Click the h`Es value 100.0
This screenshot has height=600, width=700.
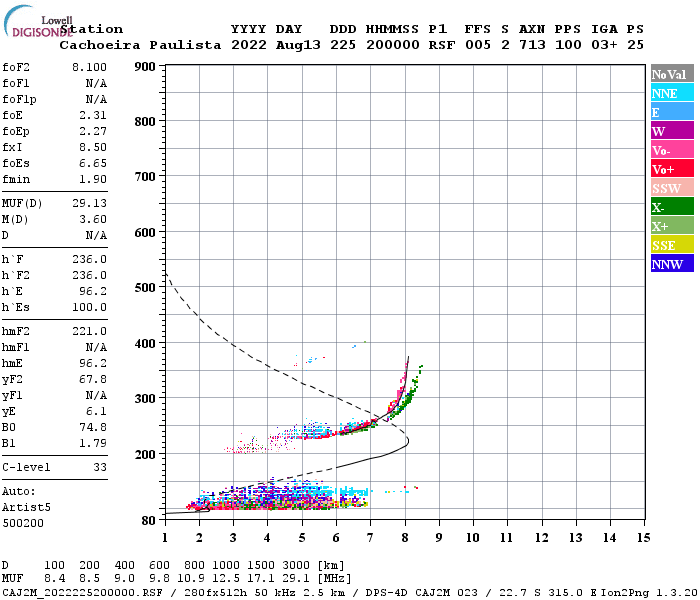89,308
